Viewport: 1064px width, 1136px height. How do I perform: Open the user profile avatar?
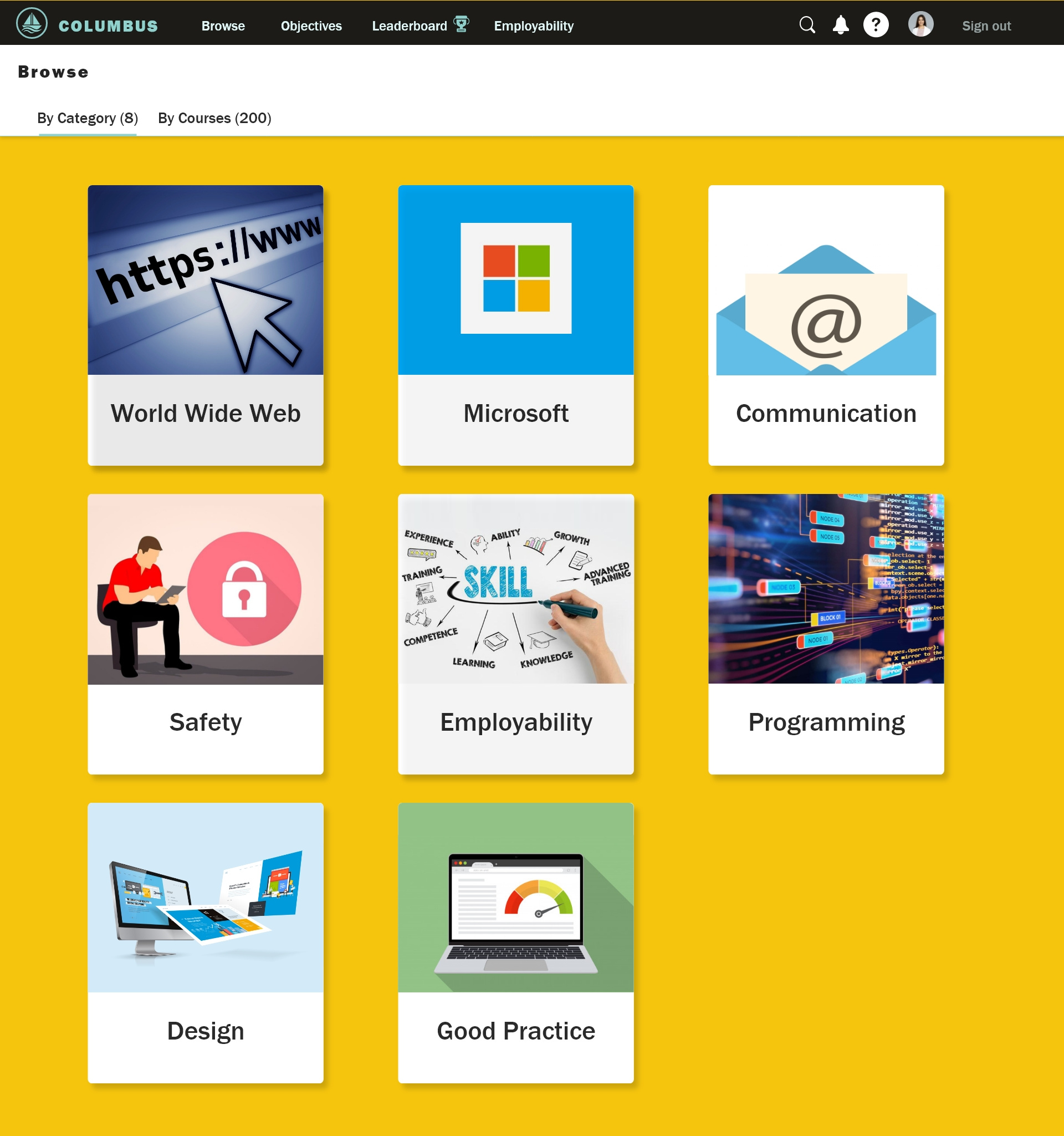[x=920, y=25]
